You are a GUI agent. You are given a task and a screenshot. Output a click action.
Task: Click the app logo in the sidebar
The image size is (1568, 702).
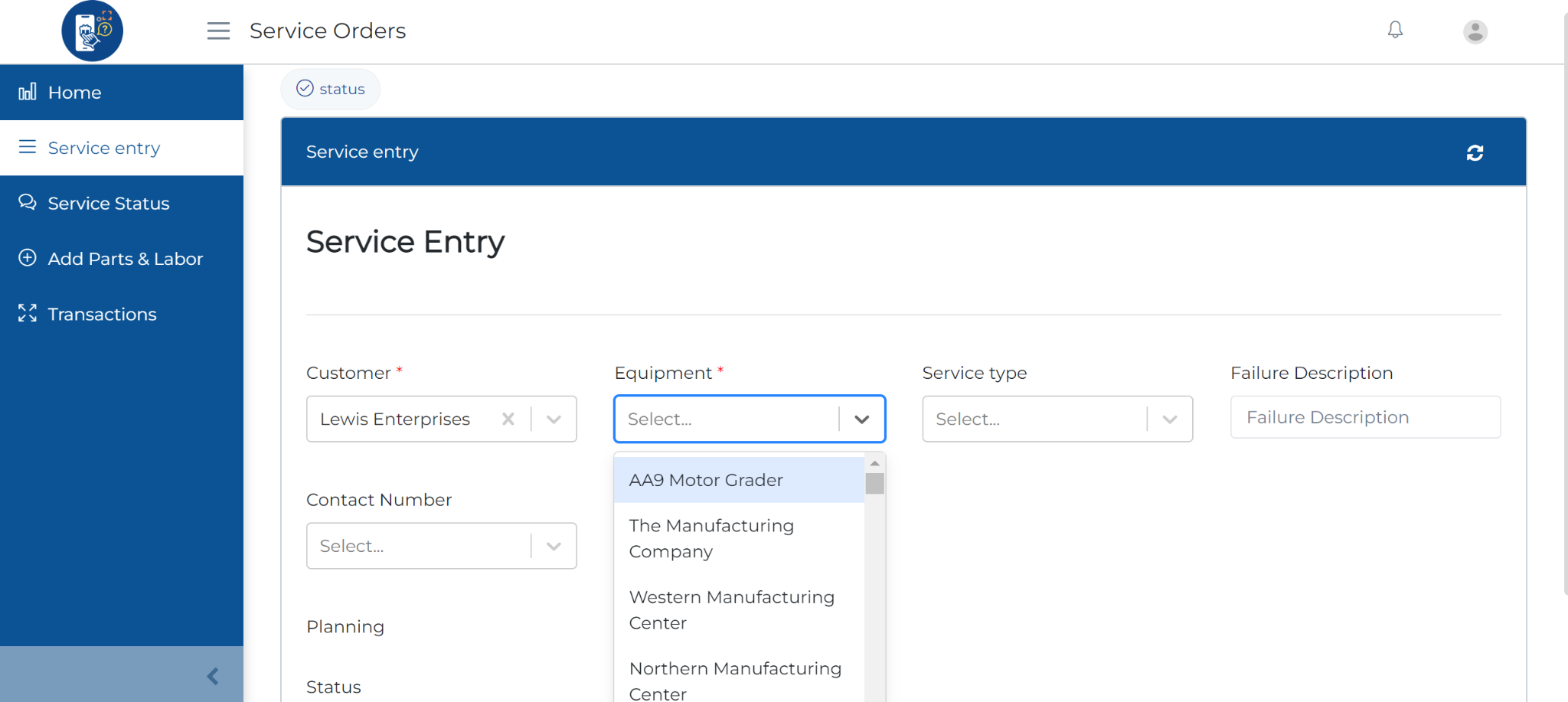click(92, 31)
